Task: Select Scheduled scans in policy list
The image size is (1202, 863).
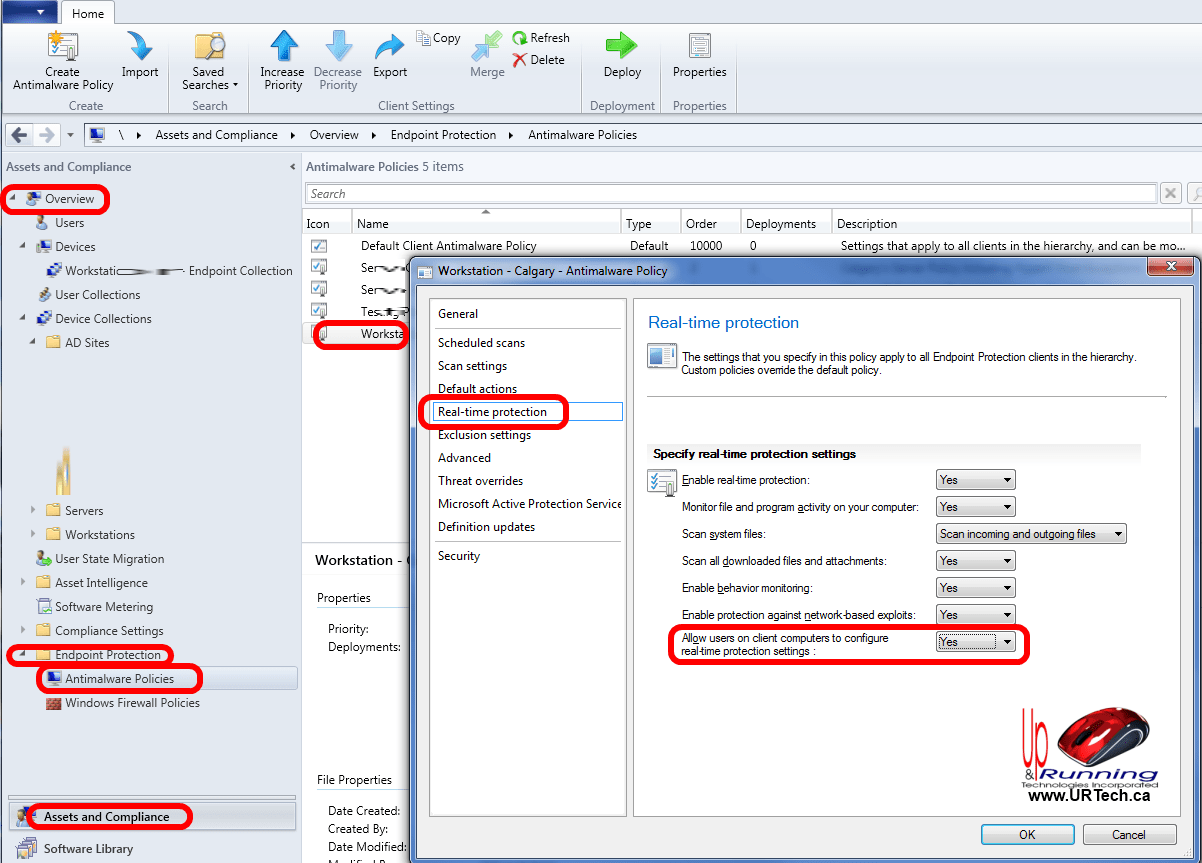Action: coord(481,343)
